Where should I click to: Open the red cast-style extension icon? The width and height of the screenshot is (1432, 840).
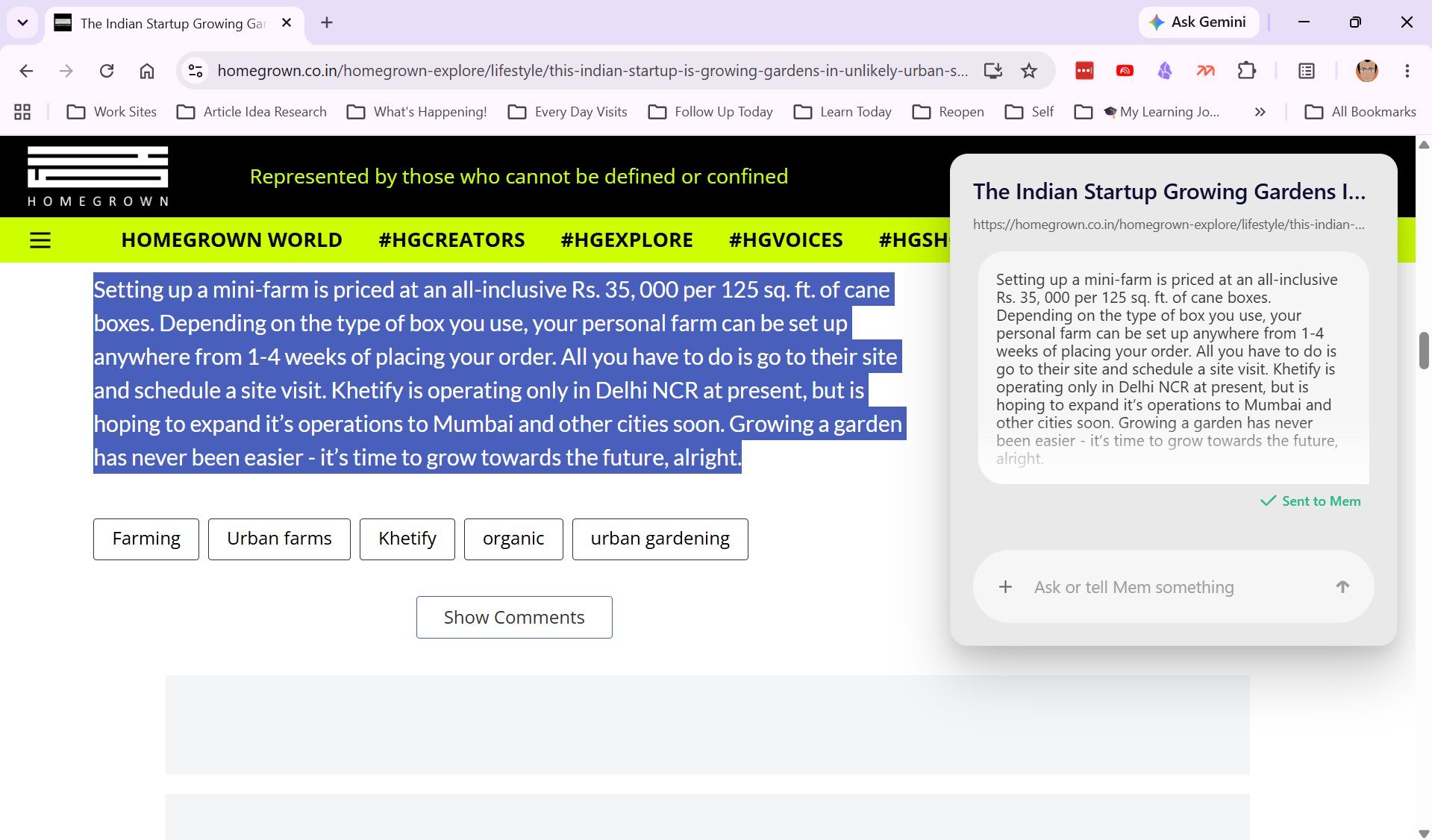[x=1125, y=71]
